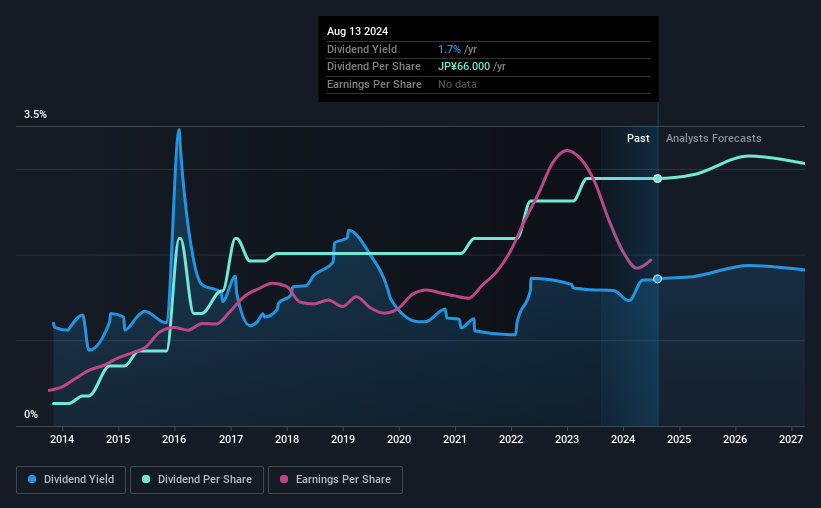This screenshot has width=821, height=508.
Task: Click the No data earnings value
Action: [458, 84]
